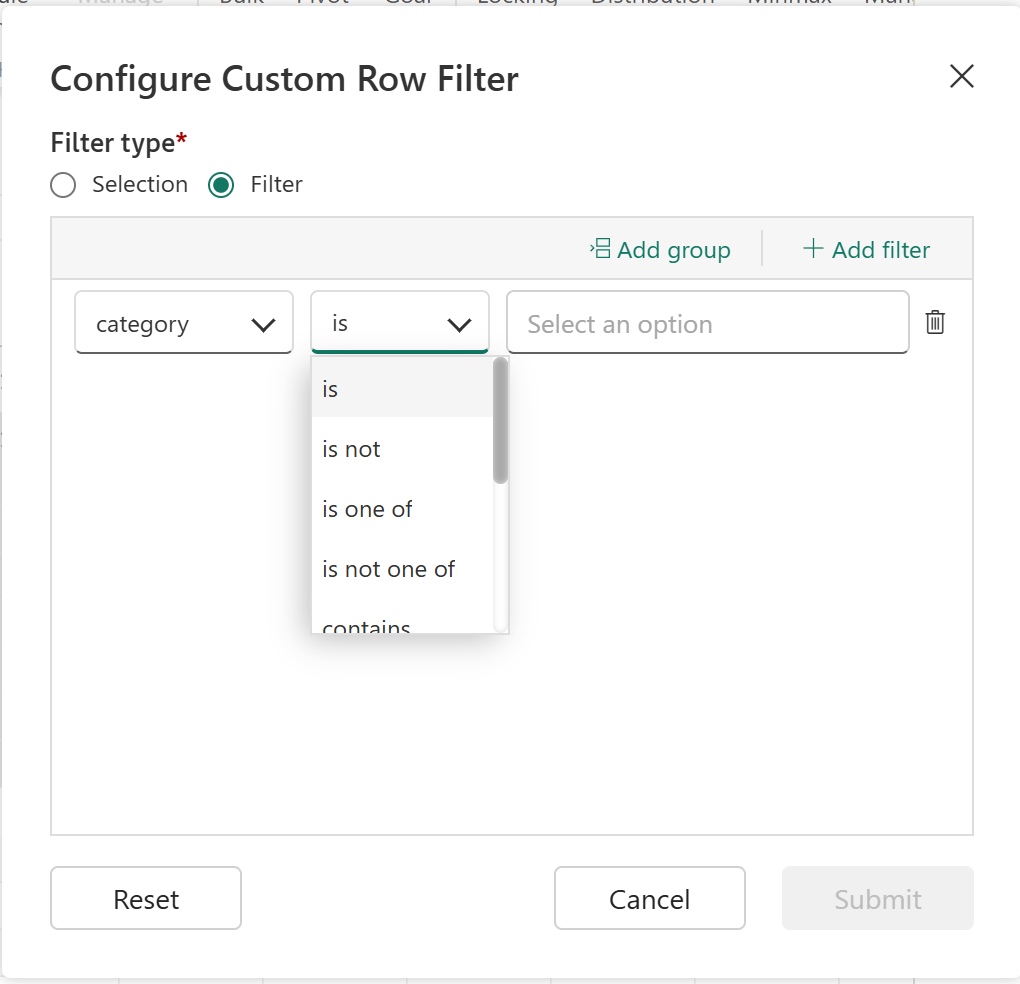Image resolution: width=1020 pixels, height=984 pixels.
Task: Click the Add group icon
Action: [x=600, y=249]
